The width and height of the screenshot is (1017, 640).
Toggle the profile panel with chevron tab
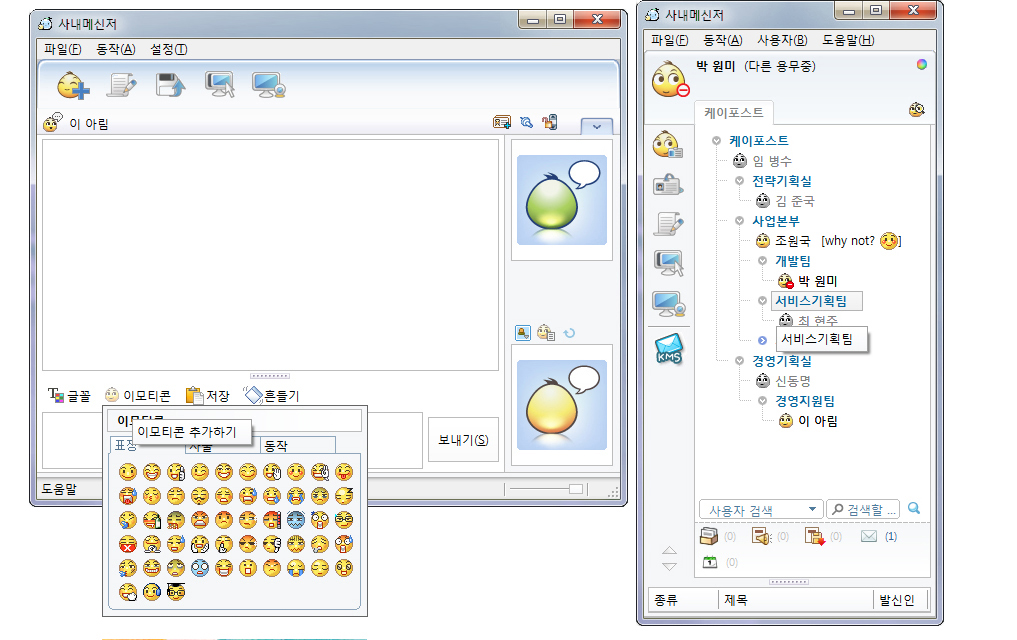point(597,126)
